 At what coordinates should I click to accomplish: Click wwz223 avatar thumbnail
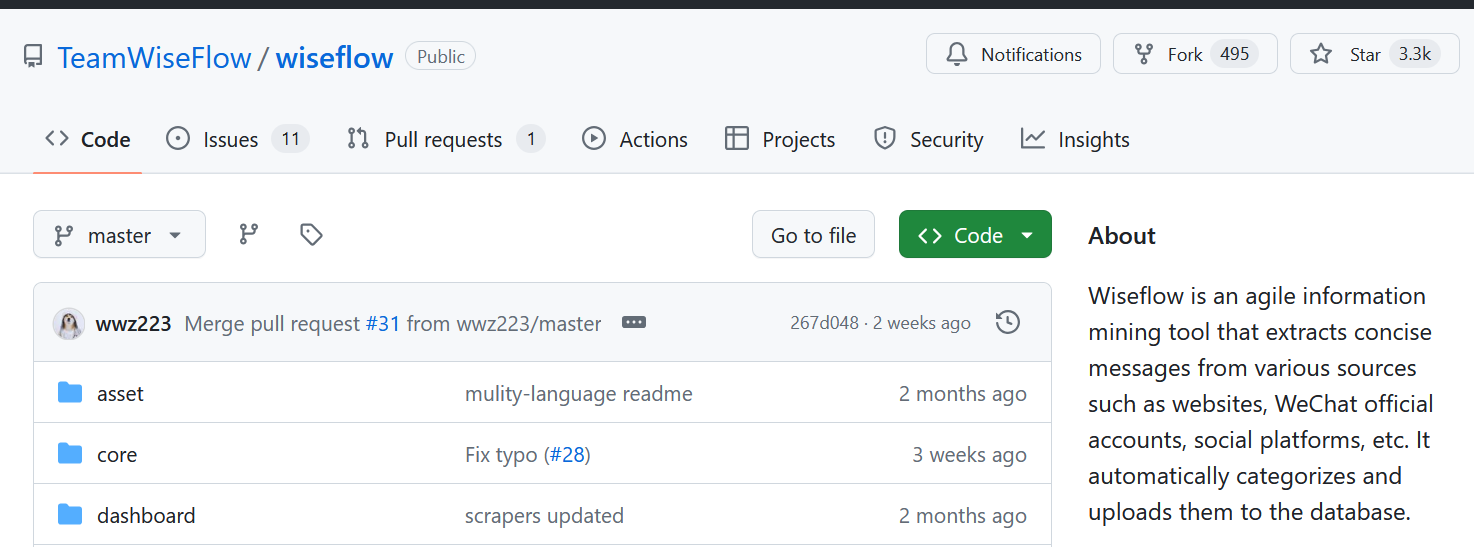[69, 323]
